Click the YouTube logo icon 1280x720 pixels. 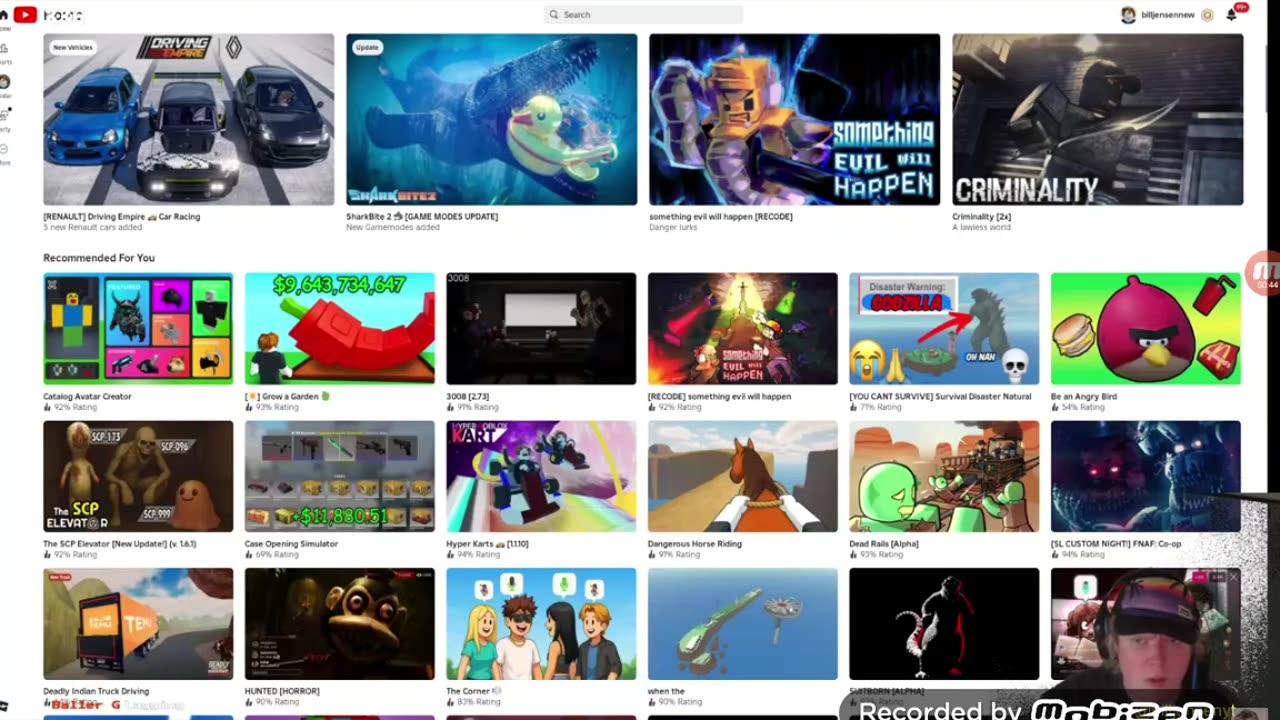(x=25, y=14)
